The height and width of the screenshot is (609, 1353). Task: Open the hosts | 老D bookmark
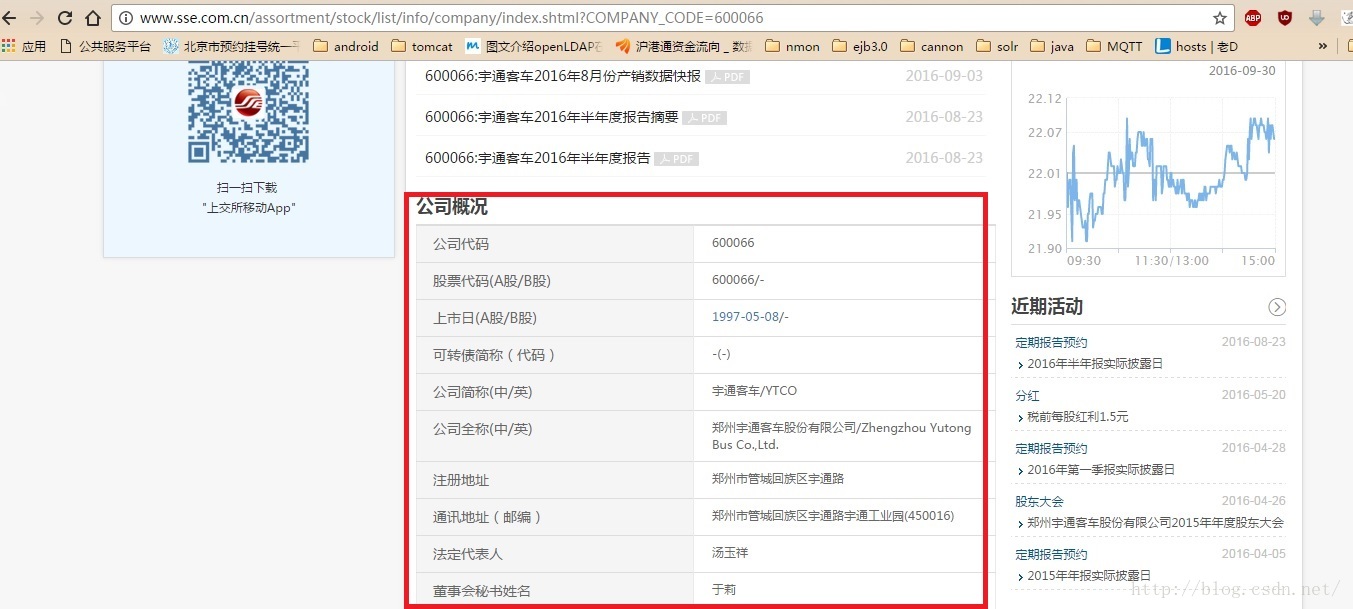coord(1196,46)
